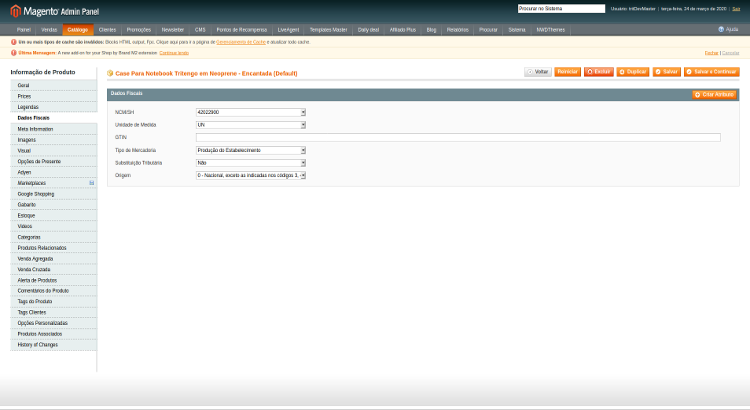Open the Painel menu
750x410 pixels.
point(23,30)
